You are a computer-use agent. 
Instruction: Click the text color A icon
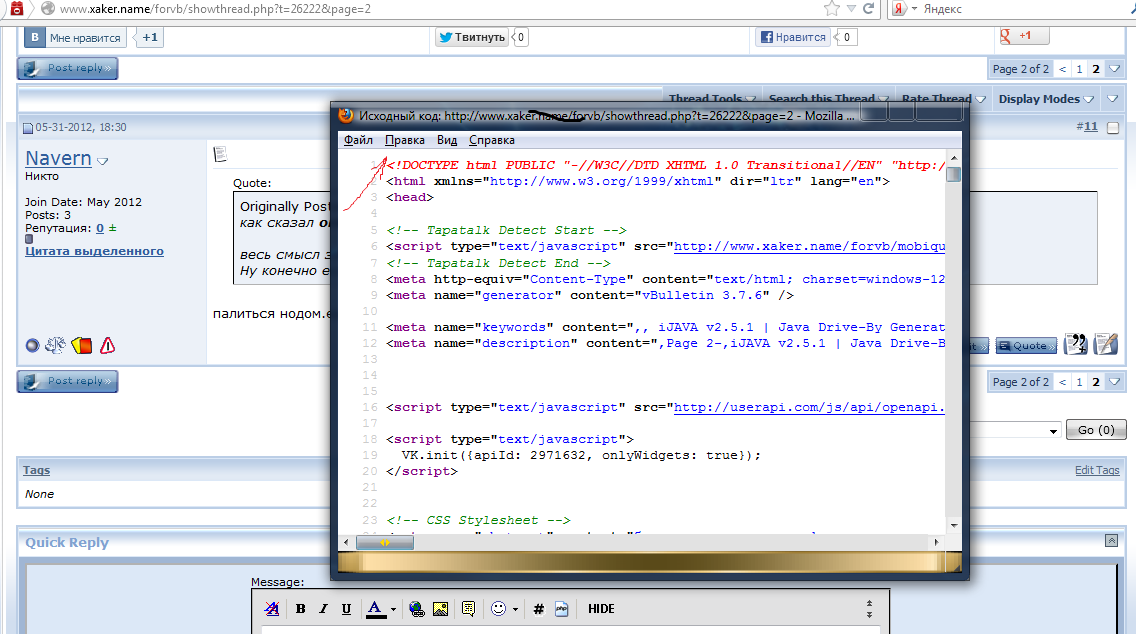(x=375, y=609)
